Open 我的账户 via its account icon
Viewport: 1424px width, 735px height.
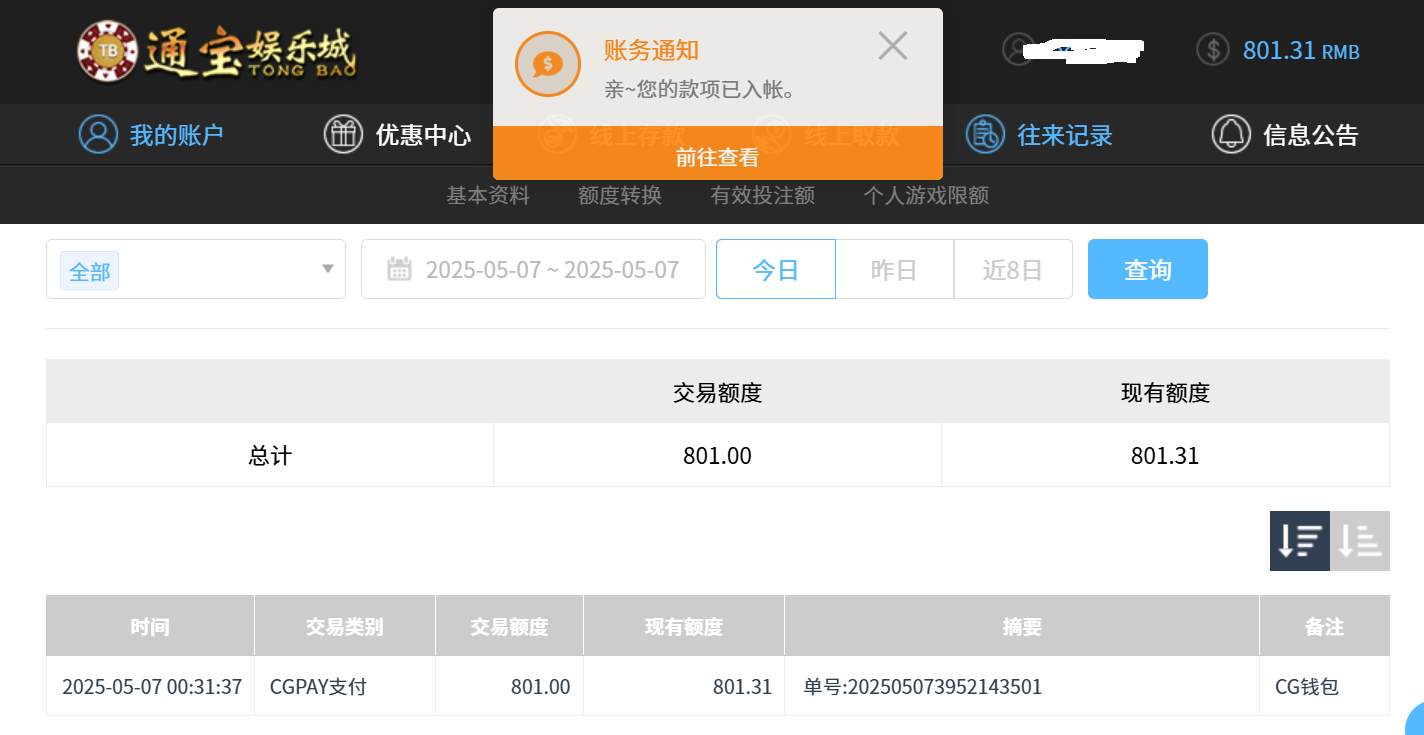point(97,134)
